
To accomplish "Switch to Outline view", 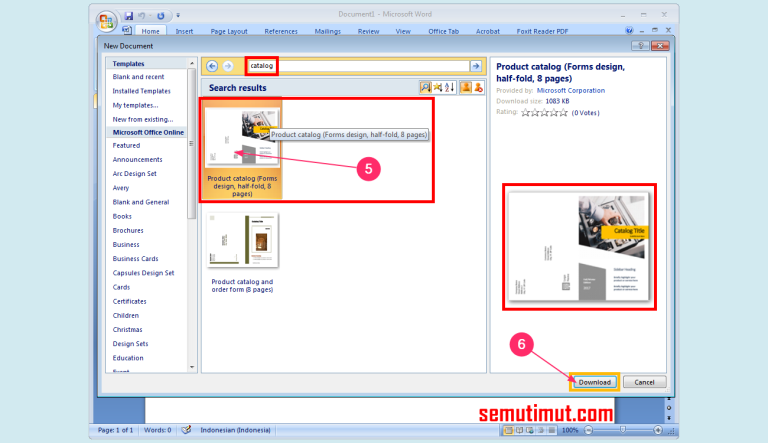I will point(541,430).
